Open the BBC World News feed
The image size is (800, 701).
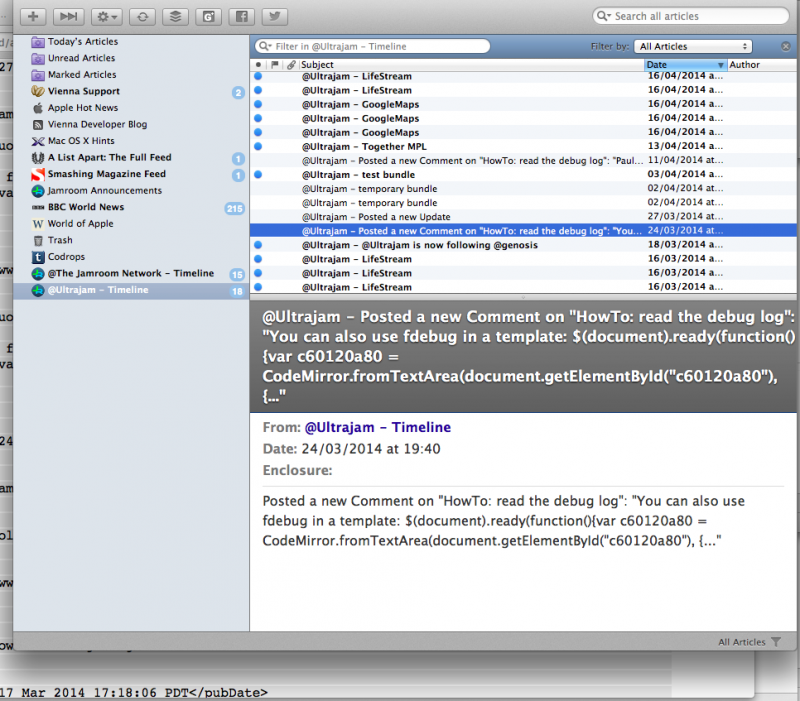coord(86,207)
